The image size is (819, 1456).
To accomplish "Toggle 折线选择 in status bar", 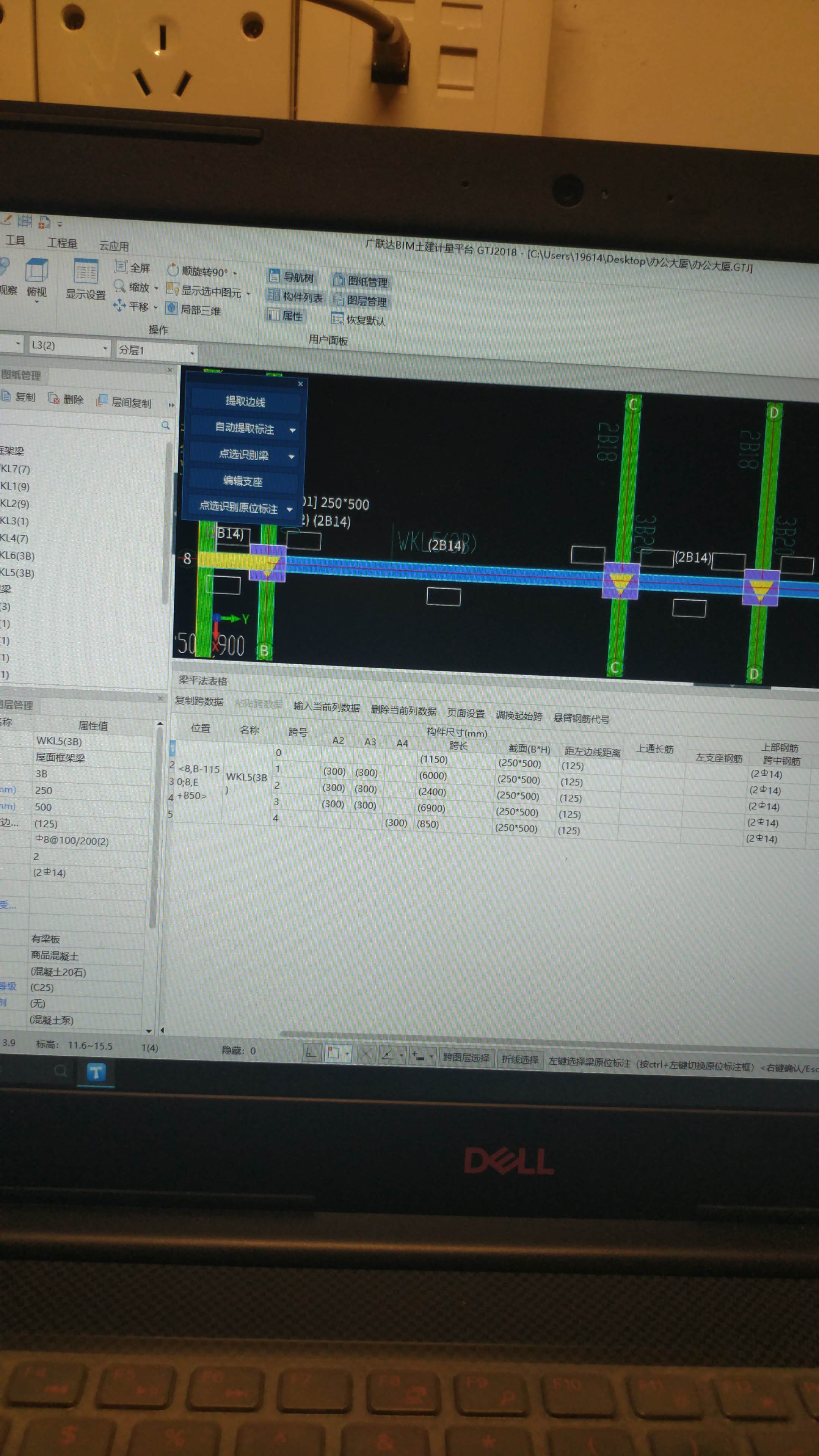I will click(x=519, y=1059).
